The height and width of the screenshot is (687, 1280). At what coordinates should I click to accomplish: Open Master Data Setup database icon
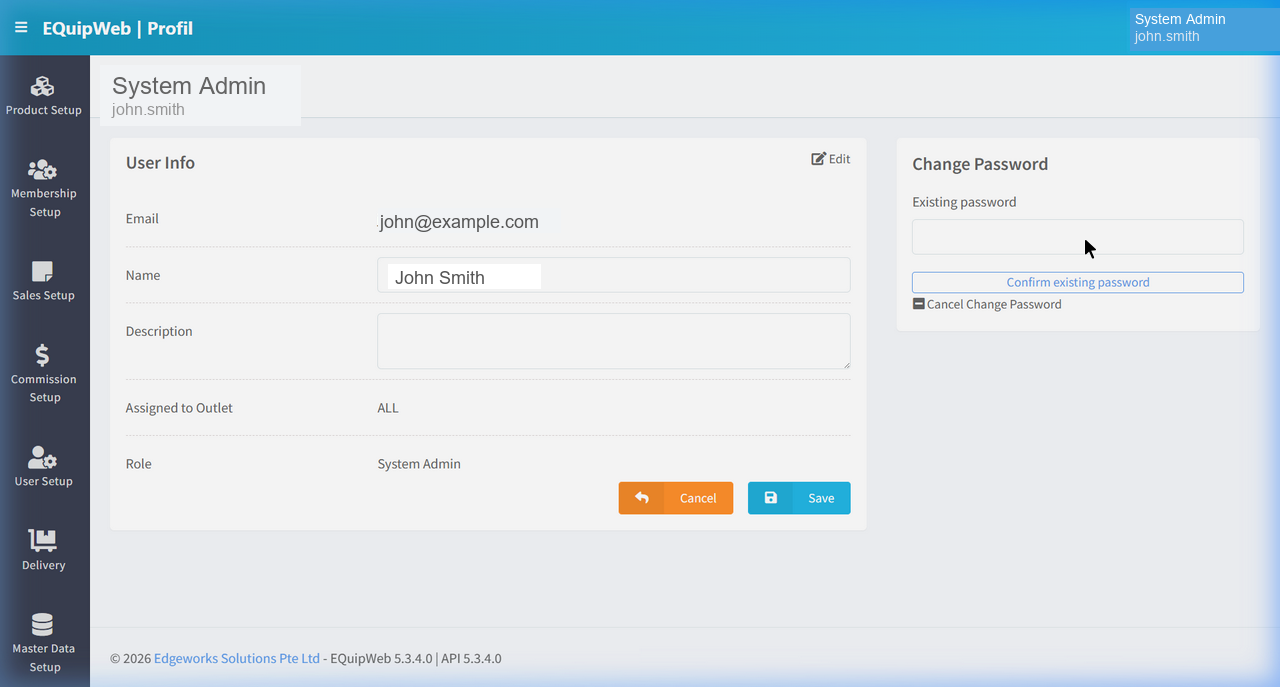tap(42, 624)
